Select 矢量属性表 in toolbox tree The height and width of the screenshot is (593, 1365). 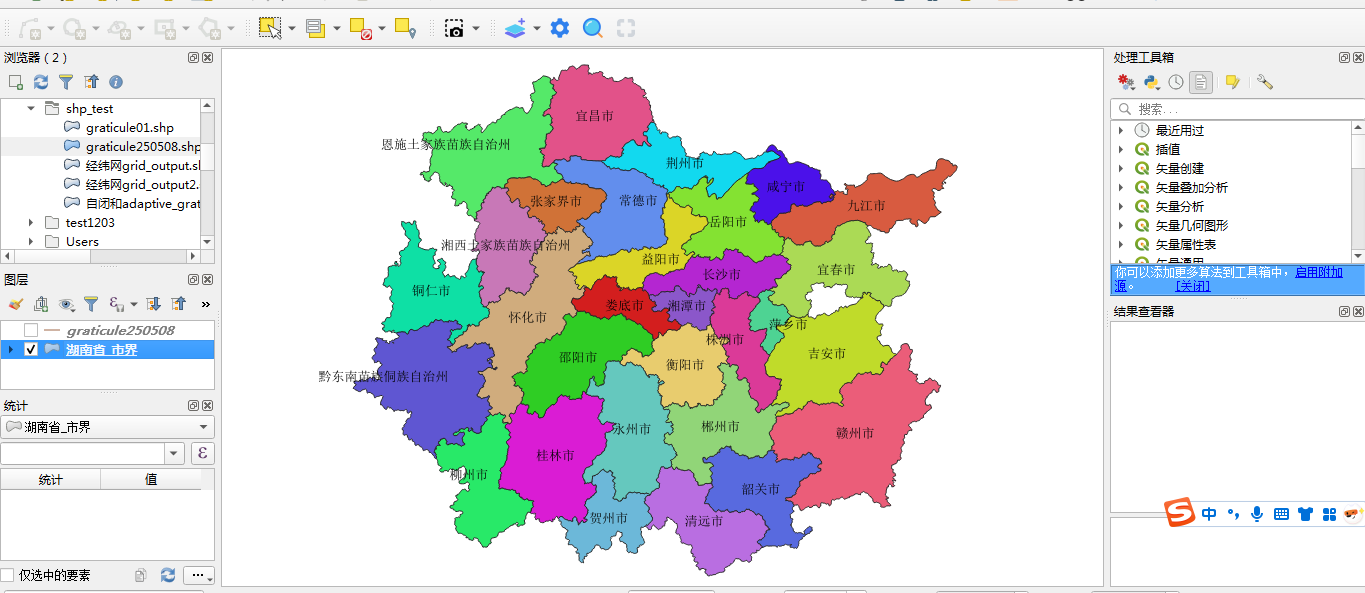click(1186, 244)
